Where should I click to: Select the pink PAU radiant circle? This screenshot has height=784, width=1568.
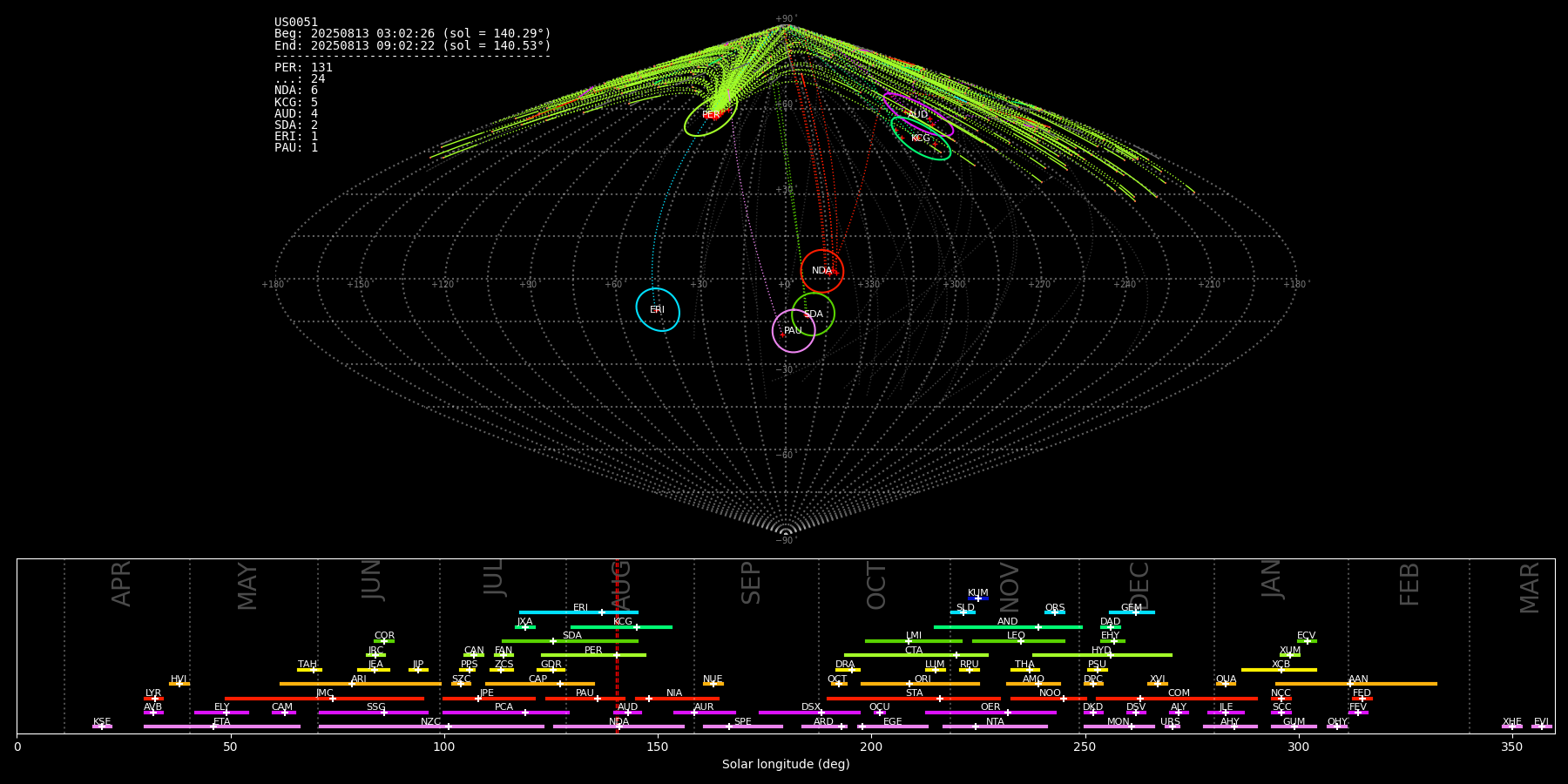pyautogui.click(x=794, y=331)
